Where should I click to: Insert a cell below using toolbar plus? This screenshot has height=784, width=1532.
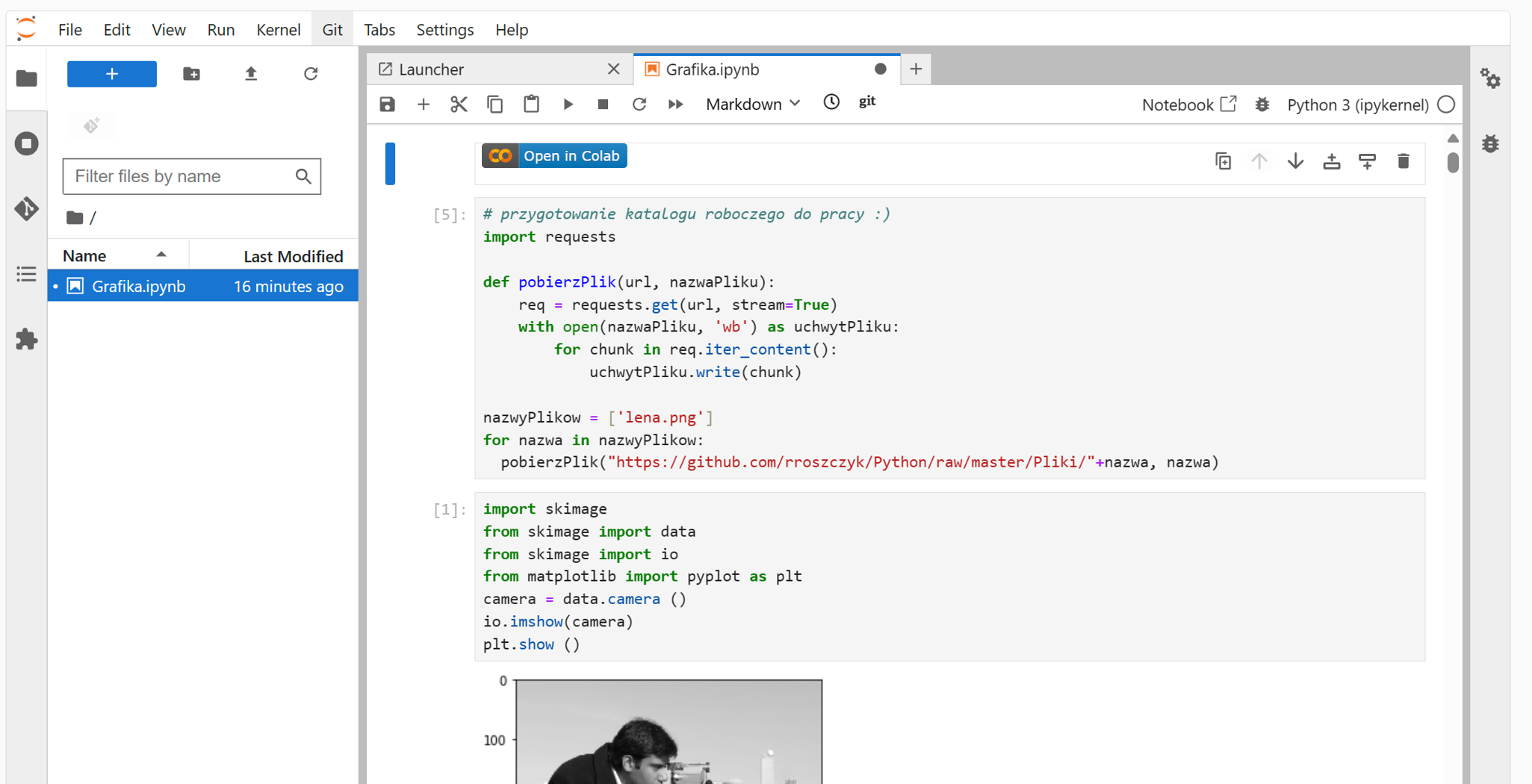(x=424, y=105)
